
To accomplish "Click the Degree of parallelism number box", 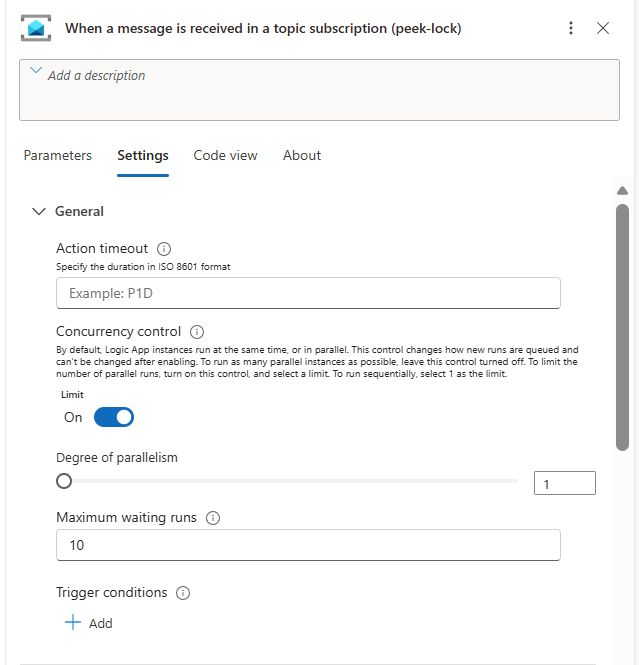I will point(565,483).
